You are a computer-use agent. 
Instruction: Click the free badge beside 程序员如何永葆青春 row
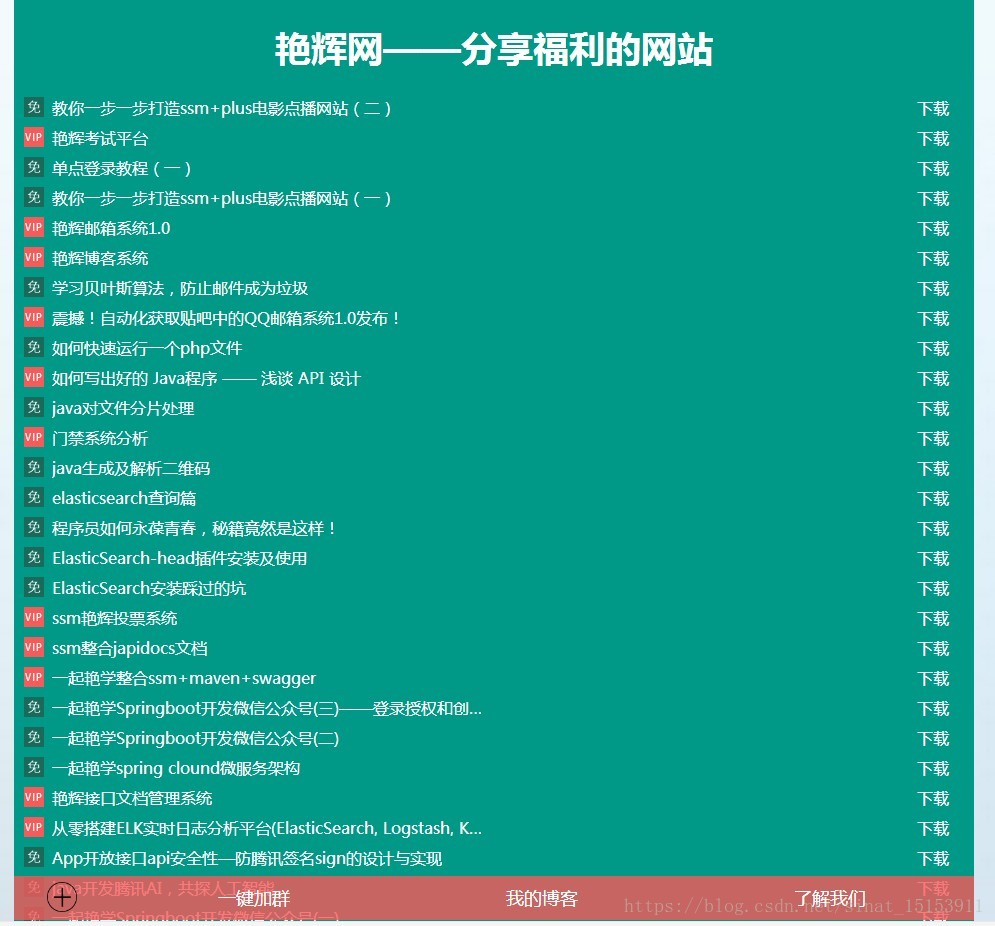pyautogui.click(x=34, y=527)
